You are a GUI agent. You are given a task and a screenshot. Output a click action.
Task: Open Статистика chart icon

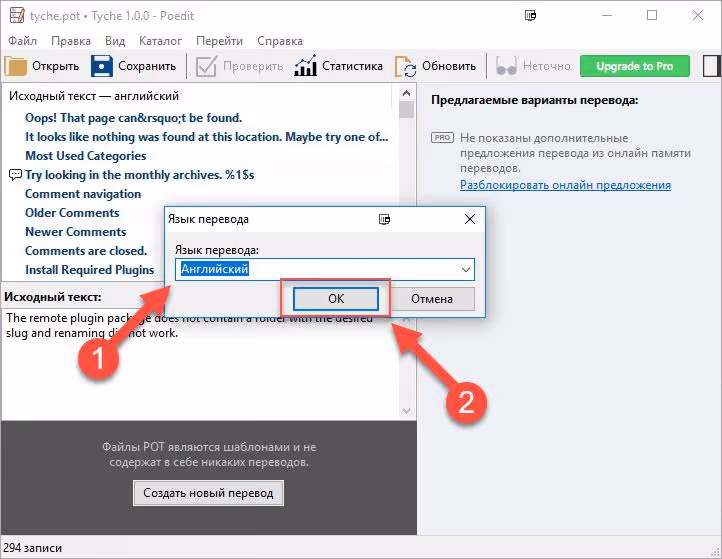point(305,65)
